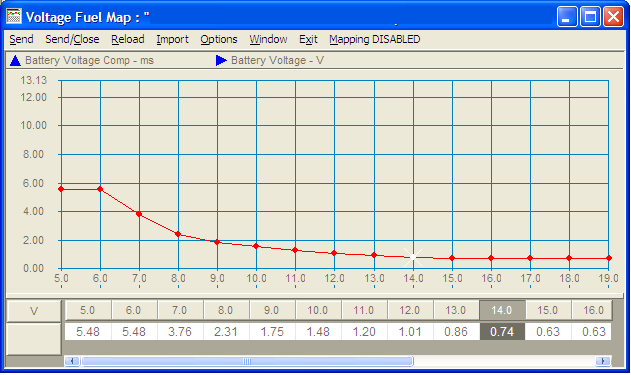The width and height of the screenshot is (631, 375).
Task: Click the table scrollbar left arrow
Action: (x=72, y=361)
